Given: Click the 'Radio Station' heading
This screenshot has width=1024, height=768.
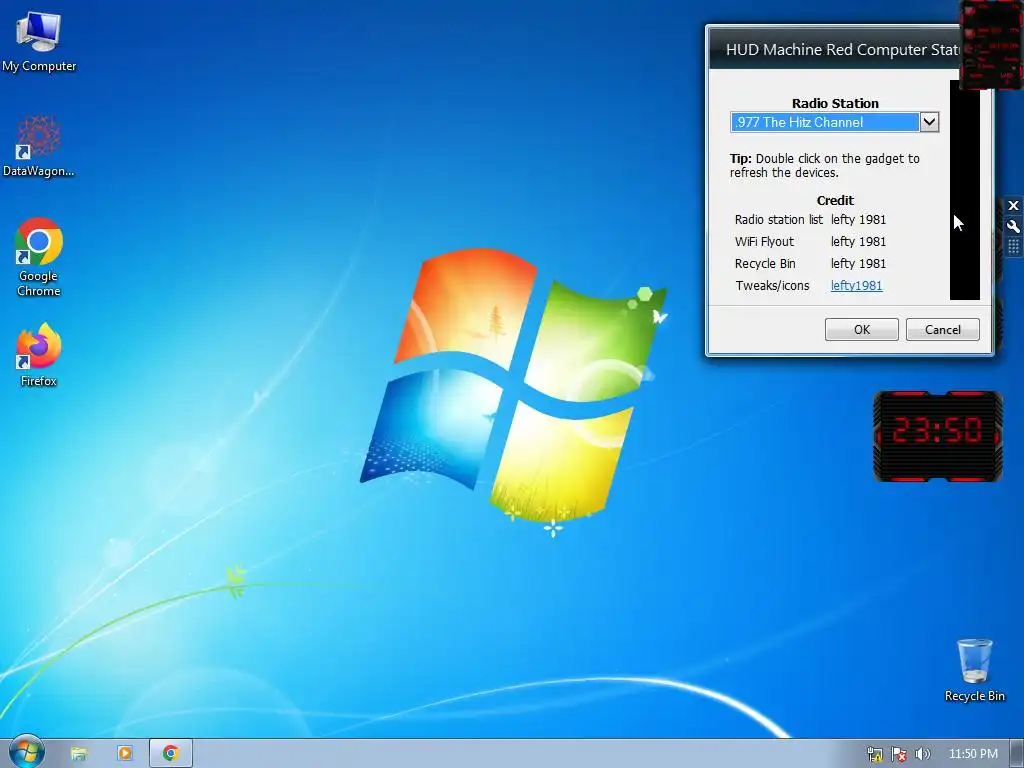Looking at the screenshot, I should pyautogui.click(x=835, y=103).
